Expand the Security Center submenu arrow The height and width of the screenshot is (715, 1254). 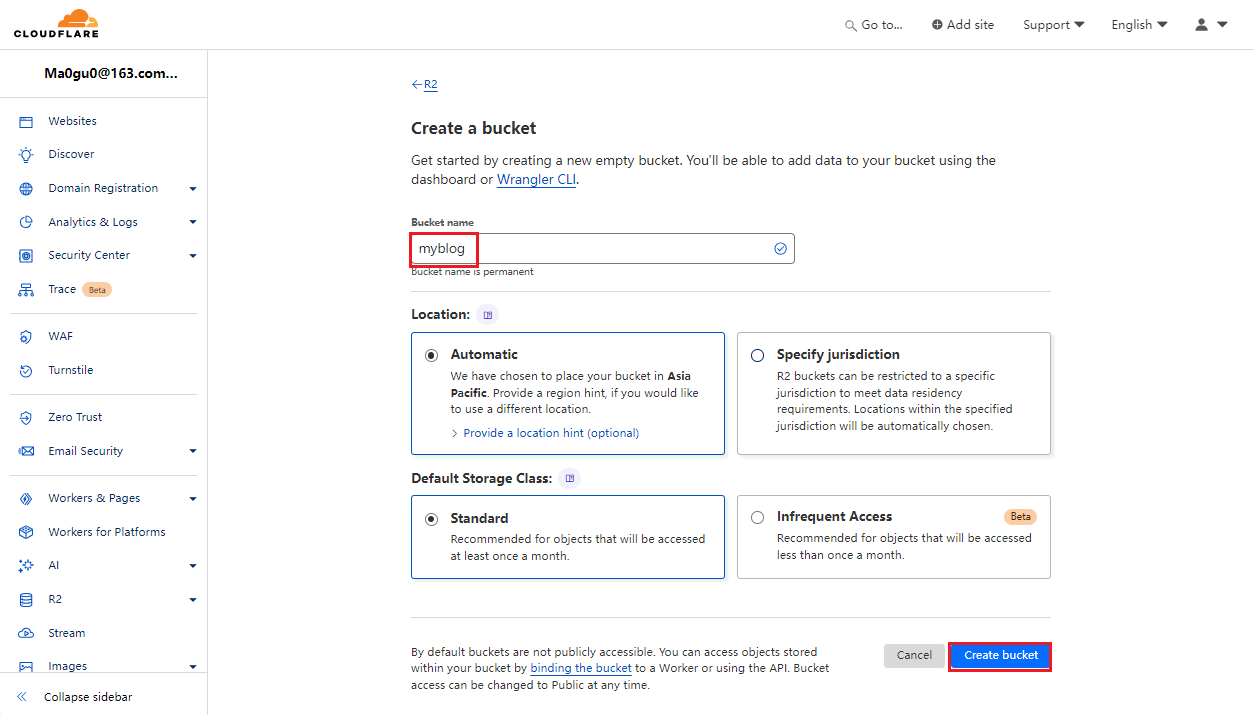click(193, 256)
